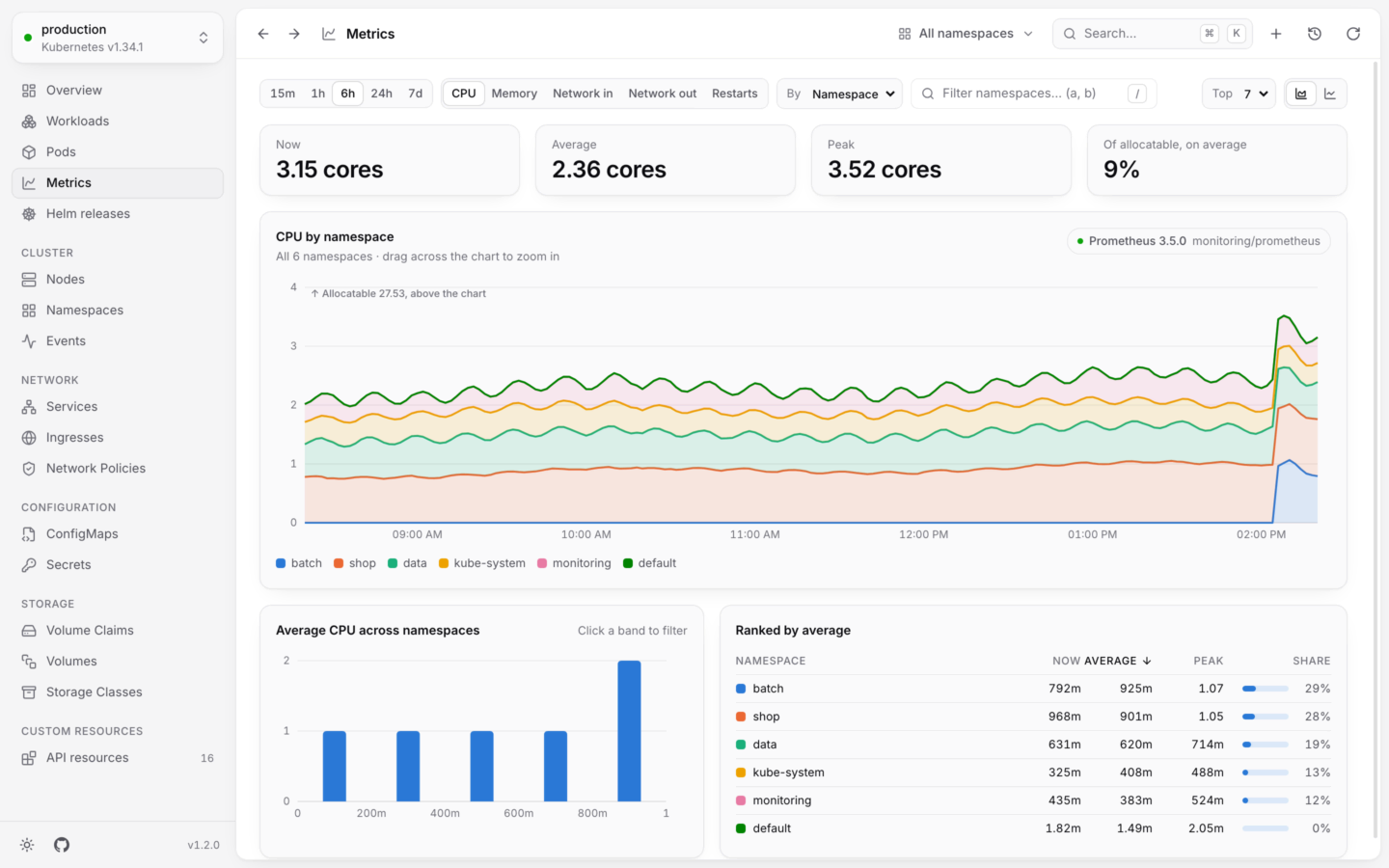
Task: Switch to the Network out tab
Action: [663, 94]
